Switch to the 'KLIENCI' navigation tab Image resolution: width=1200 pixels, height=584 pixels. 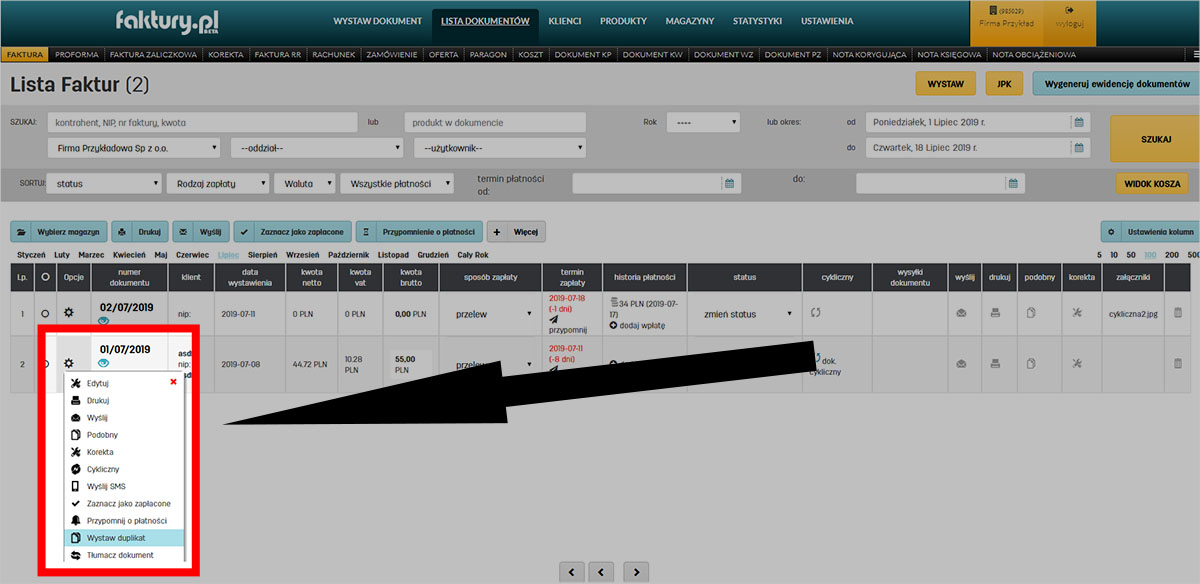pos(564,21)
